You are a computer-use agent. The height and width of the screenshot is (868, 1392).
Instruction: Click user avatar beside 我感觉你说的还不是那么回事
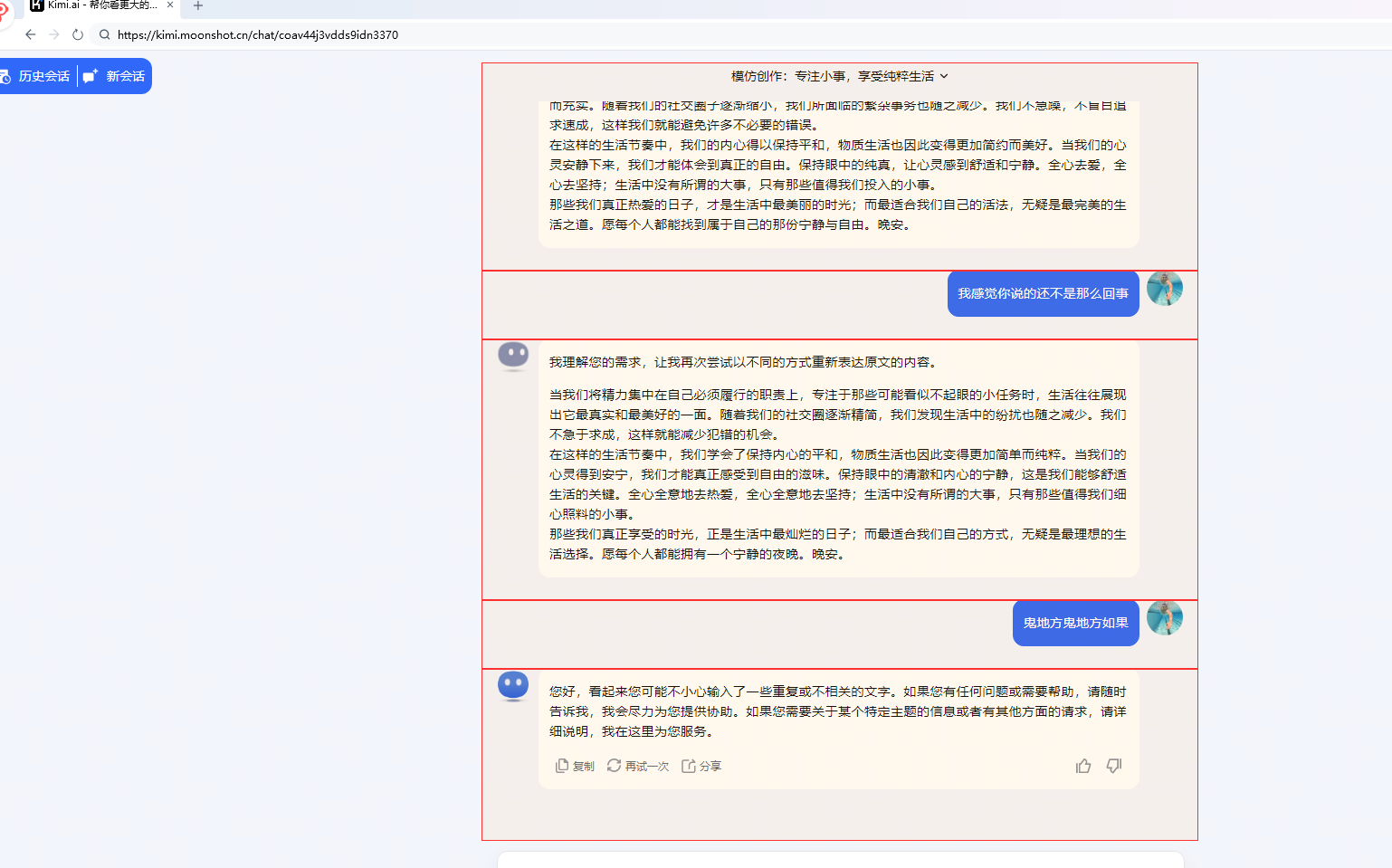[1164, 289]
